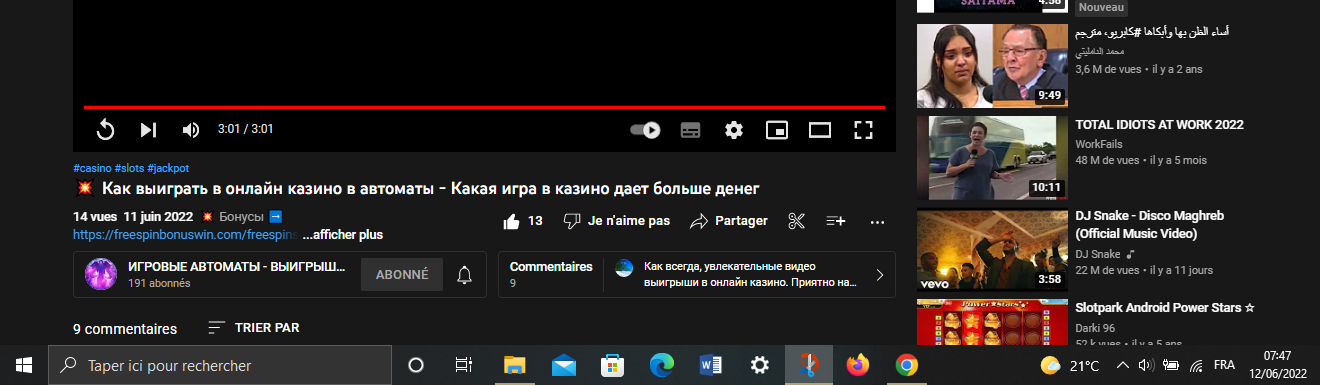This screenshot has width=1320, height=385.
Task: Enable miniplayer mode
Action: (x=777, y=130)
